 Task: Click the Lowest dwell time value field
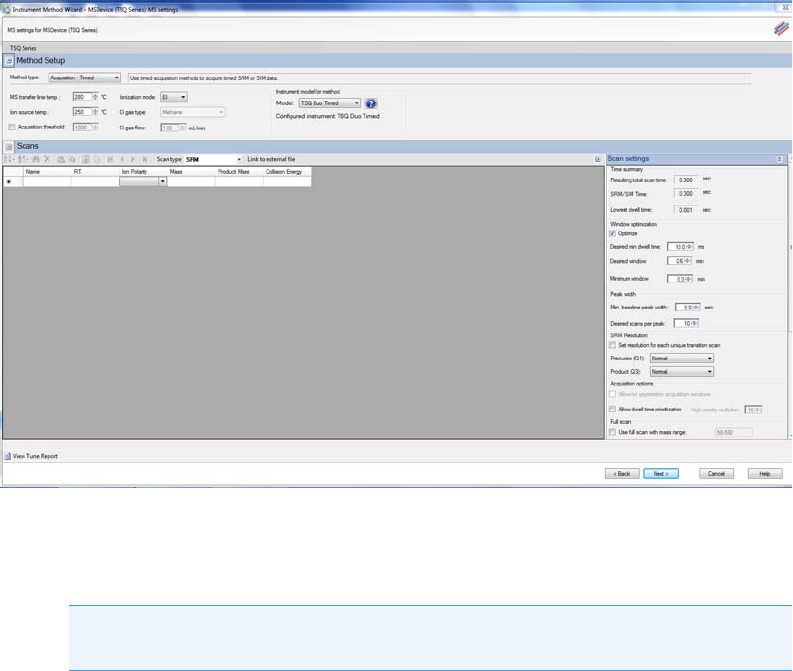686,210
